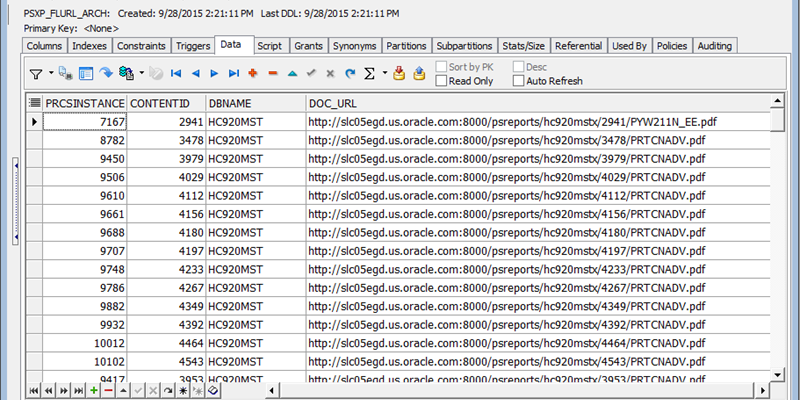Viewport: 800px width, 400px height.
Task: Open the Script tab
Action: 269,46
